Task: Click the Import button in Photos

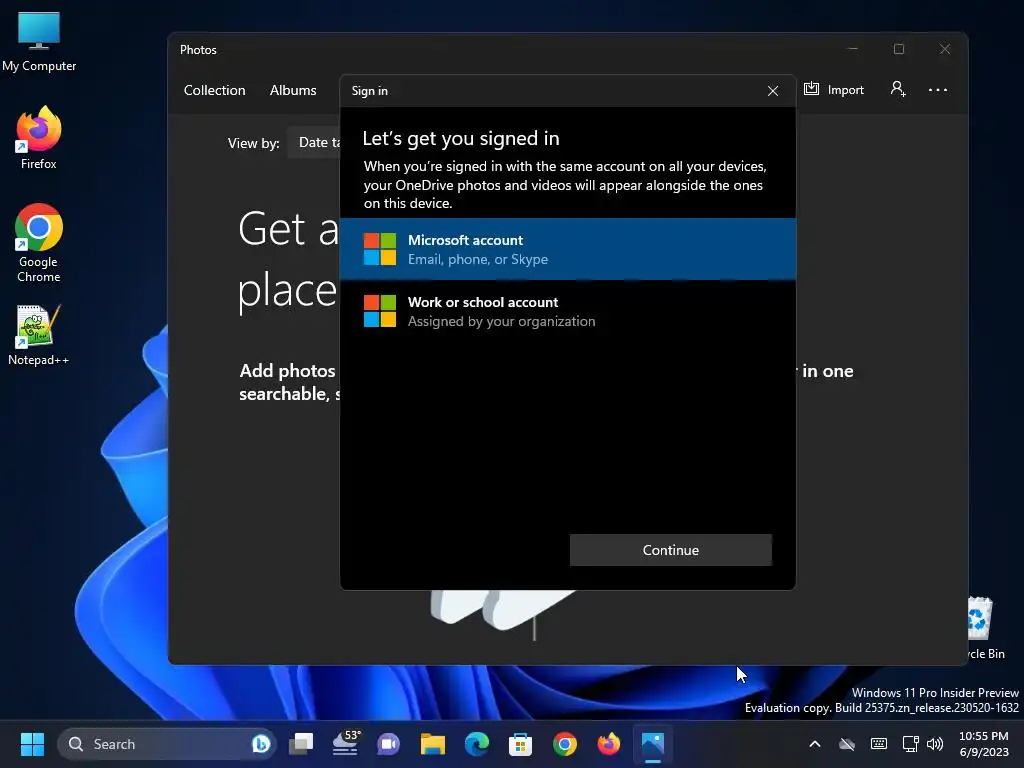Action: click(x=833, y=89)
